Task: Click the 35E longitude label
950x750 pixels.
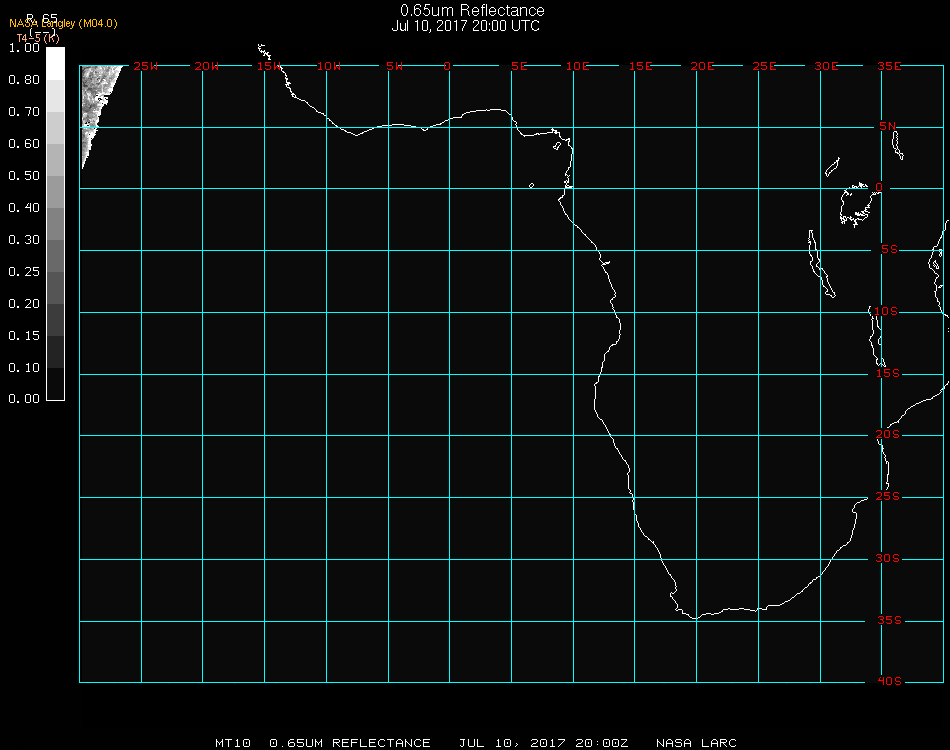Action: pos(889,66)
